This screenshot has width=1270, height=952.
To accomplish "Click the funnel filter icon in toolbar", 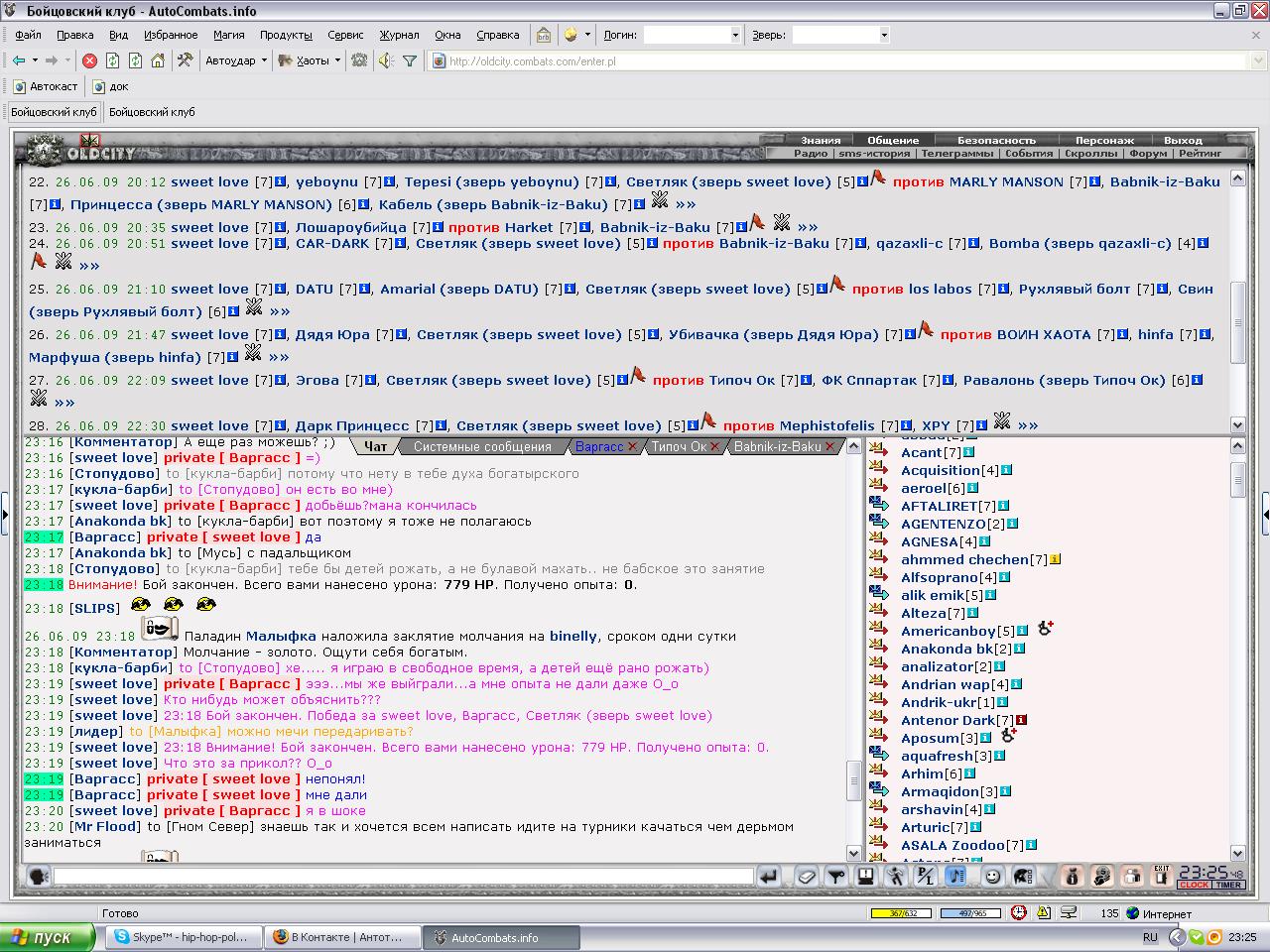I will (x=410, y=60).
